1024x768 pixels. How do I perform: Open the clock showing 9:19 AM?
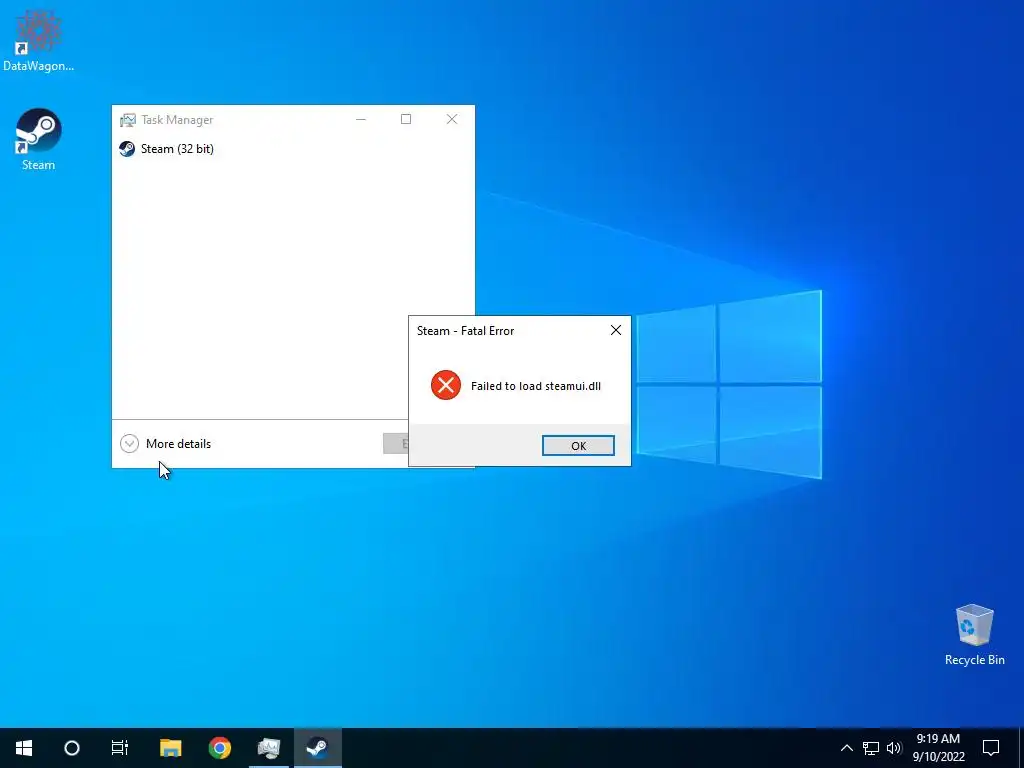click(938, 748)
